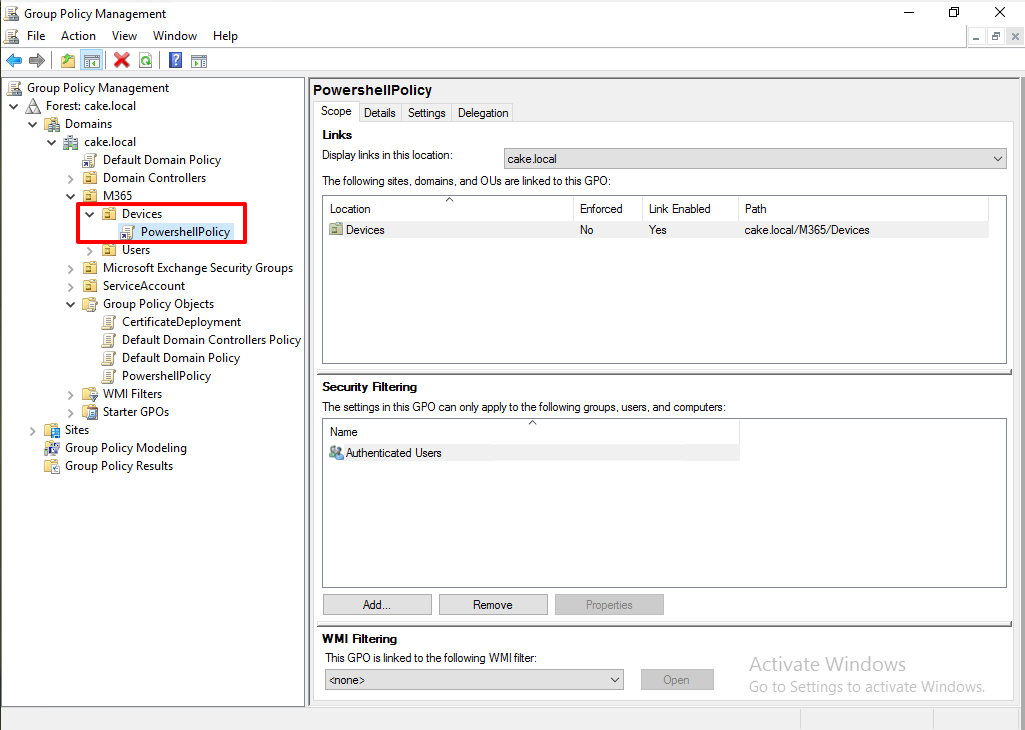Switch to the Delegation tab
The width and height of the screenshot is (1025, 730).
[483, 112]
